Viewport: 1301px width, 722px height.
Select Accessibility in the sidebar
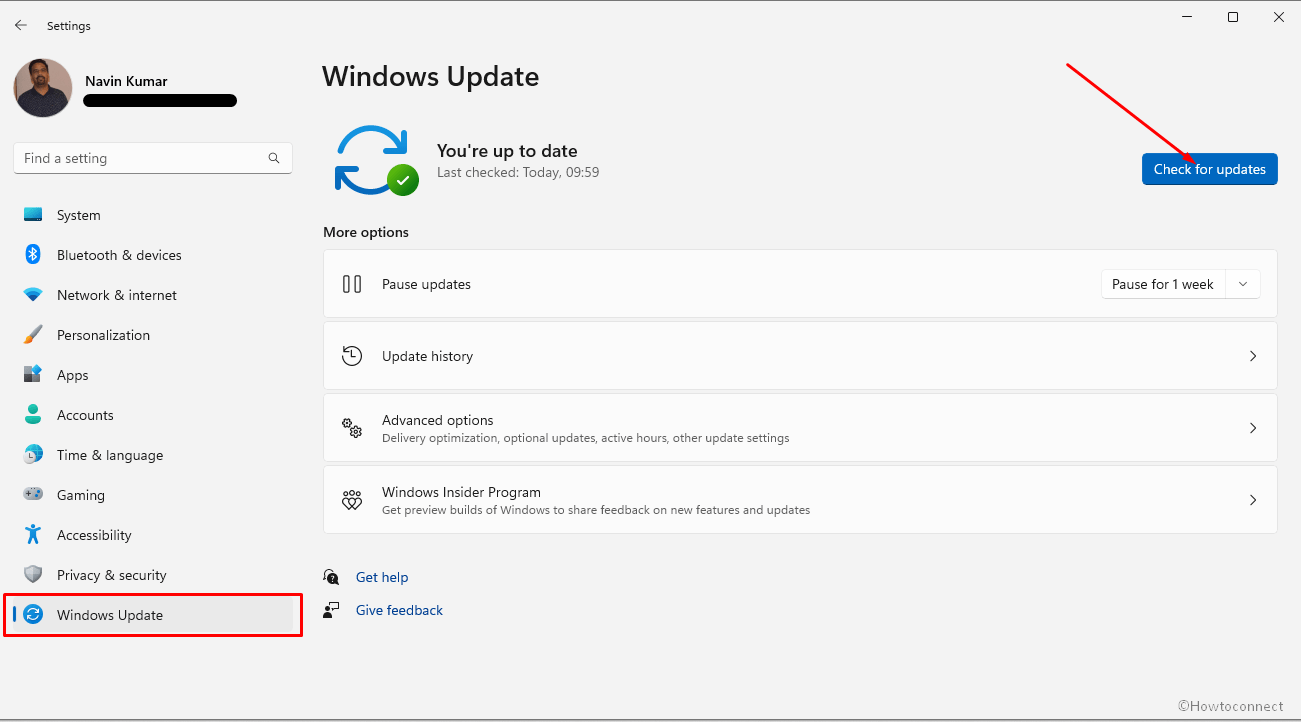[x=153, y=535]
